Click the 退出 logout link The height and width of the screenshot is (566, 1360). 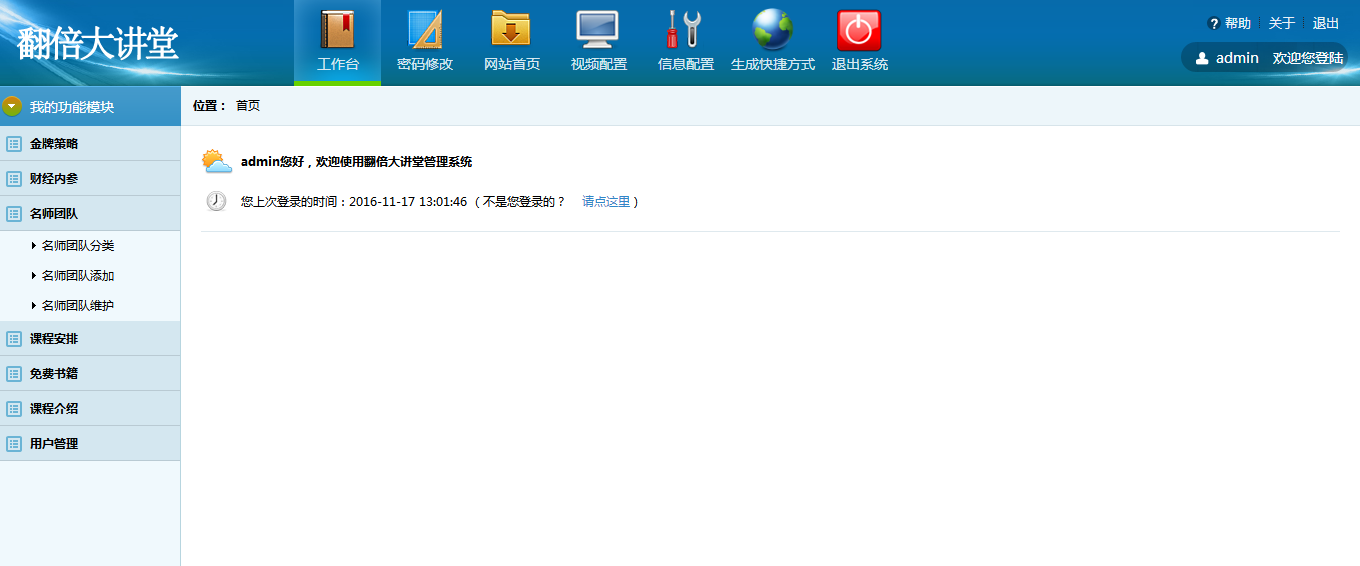point(1326,24)
